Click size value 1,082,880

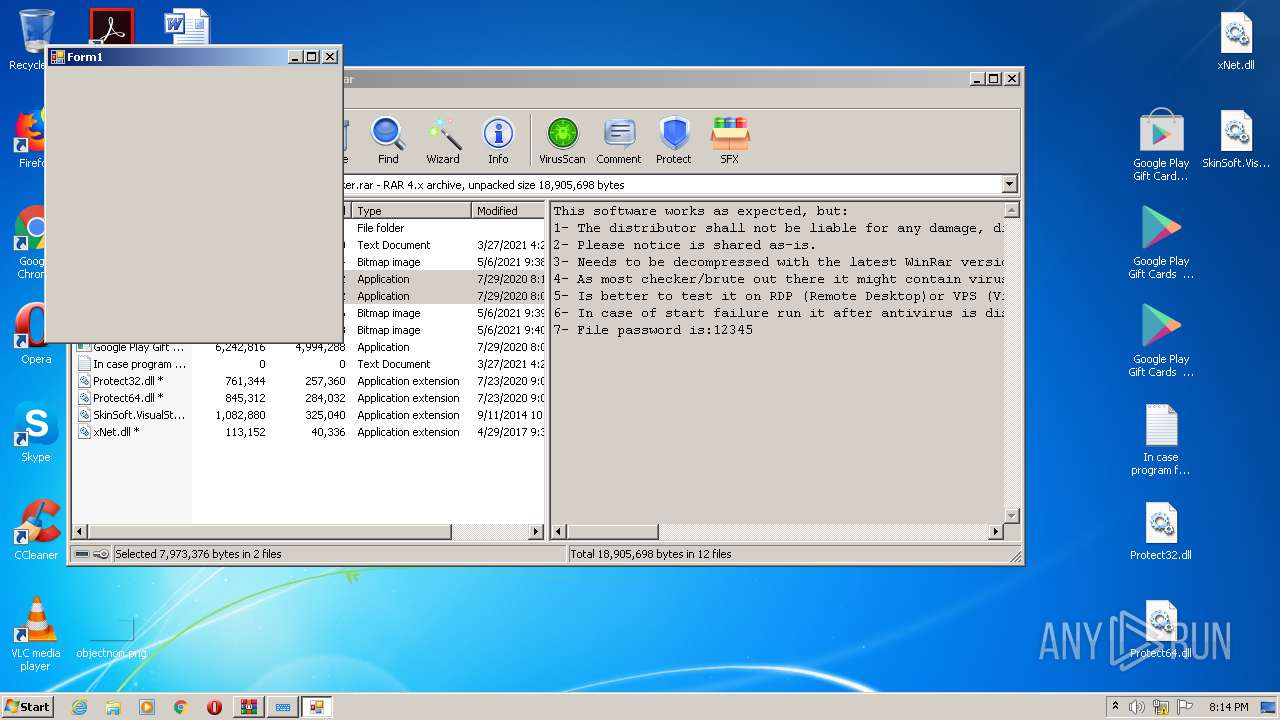click(240, 415)
